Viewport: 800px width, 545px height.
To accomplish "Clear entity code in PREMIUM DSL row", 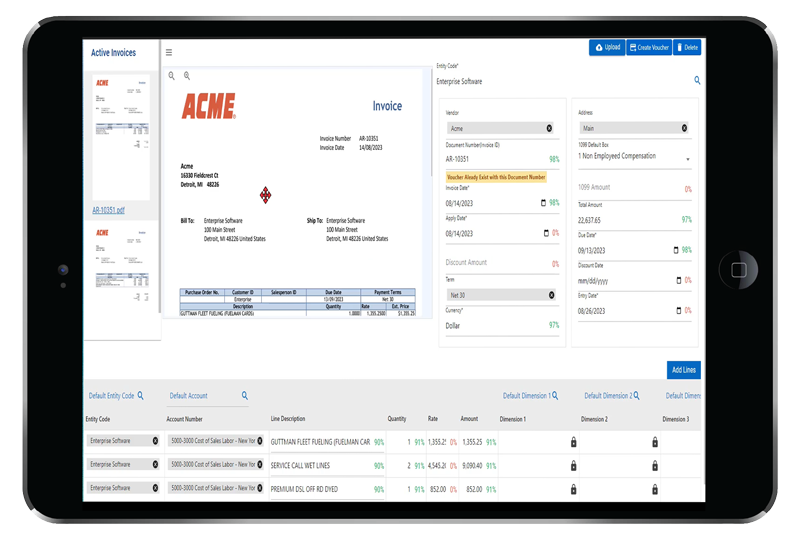I will (x=156, y=488).
